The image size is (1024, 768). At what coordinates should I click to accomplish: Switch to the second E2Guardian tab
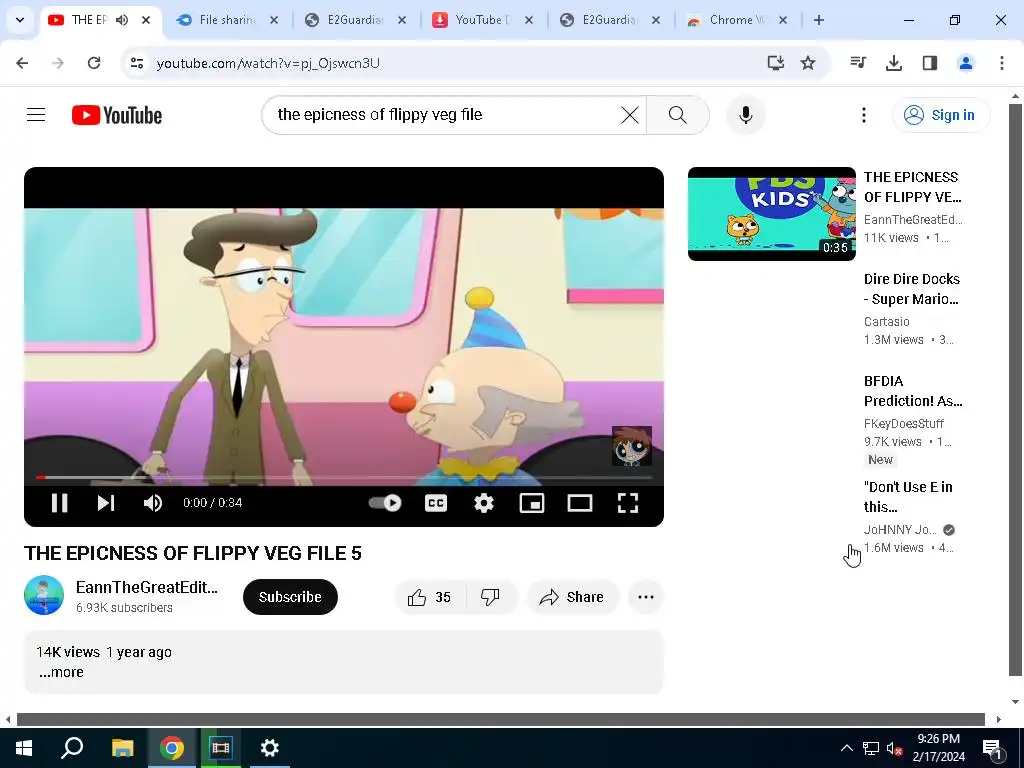[610, 20]
